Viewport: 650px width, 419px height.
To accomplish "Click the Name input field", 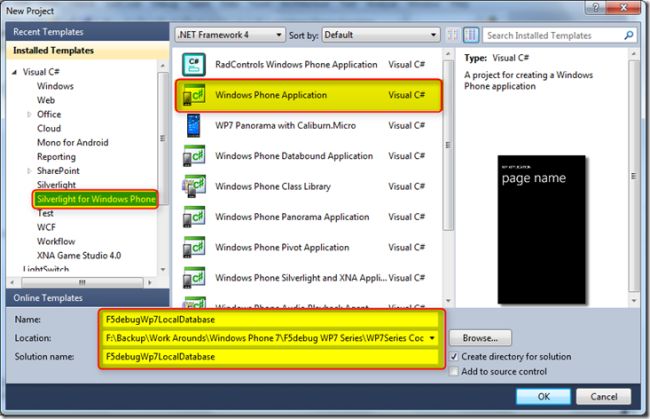I will click(270, 320).
